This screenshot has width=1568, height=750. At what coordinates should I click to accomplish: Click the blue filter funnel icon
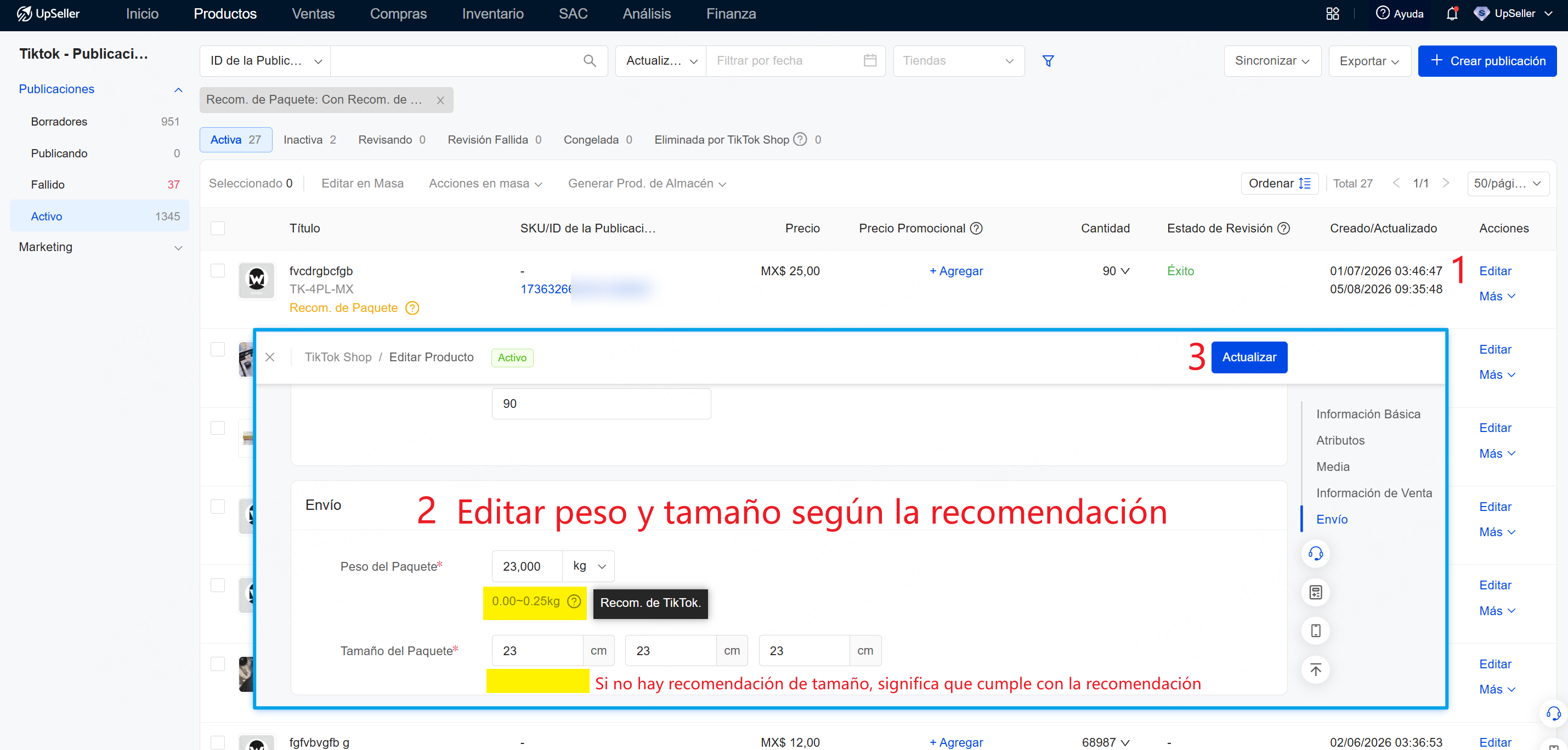[x=1048, y=61]
